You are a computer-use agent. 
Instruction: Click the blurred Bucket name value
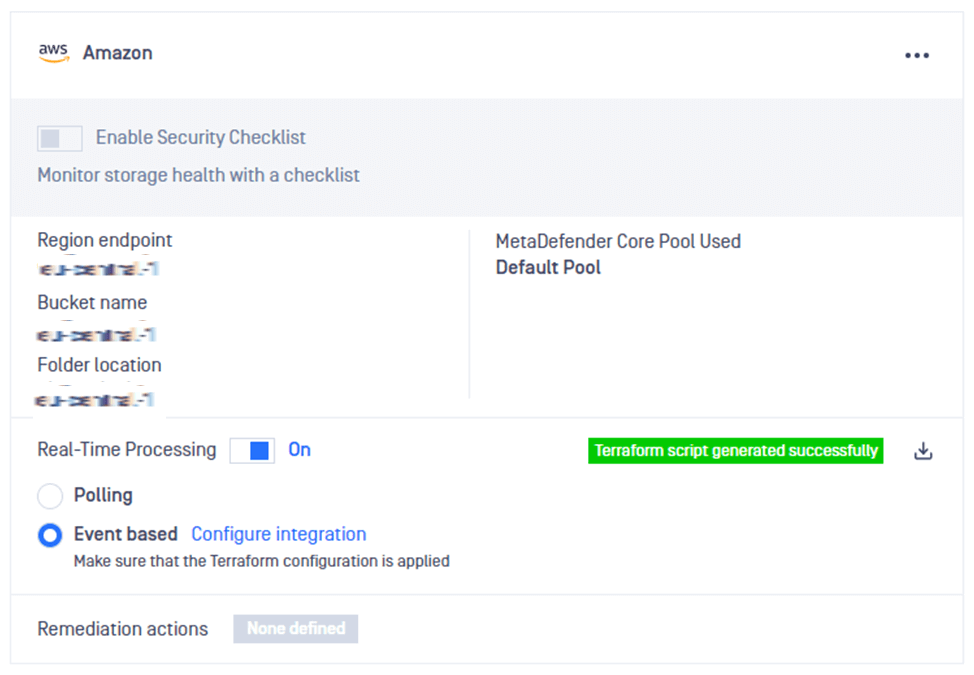tap(96, 335)
